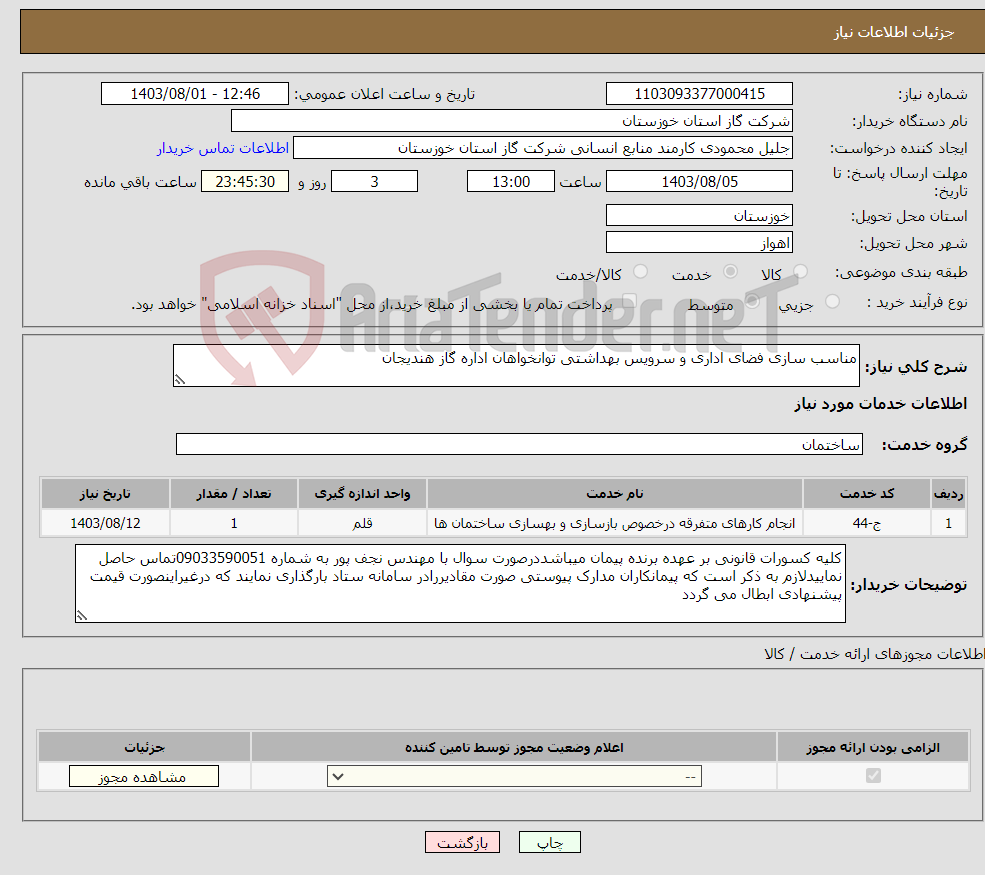985x875 pixels.
Task: Click the need number field 1103093377000415
Action: click(x=699, y=94)
